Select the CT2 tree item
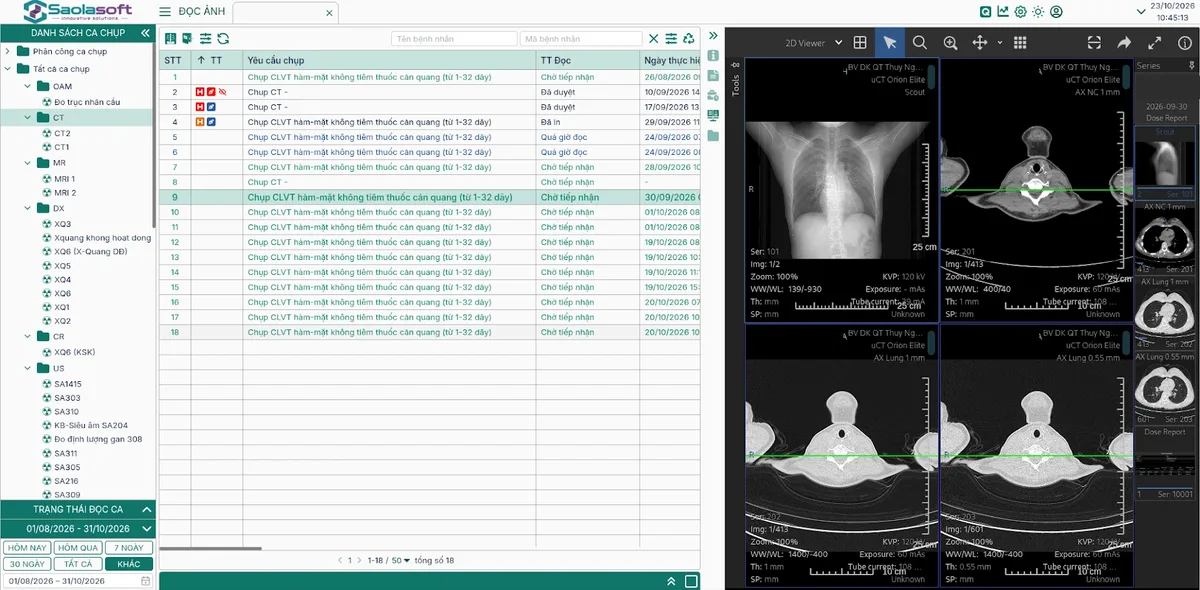 [62, 133]
